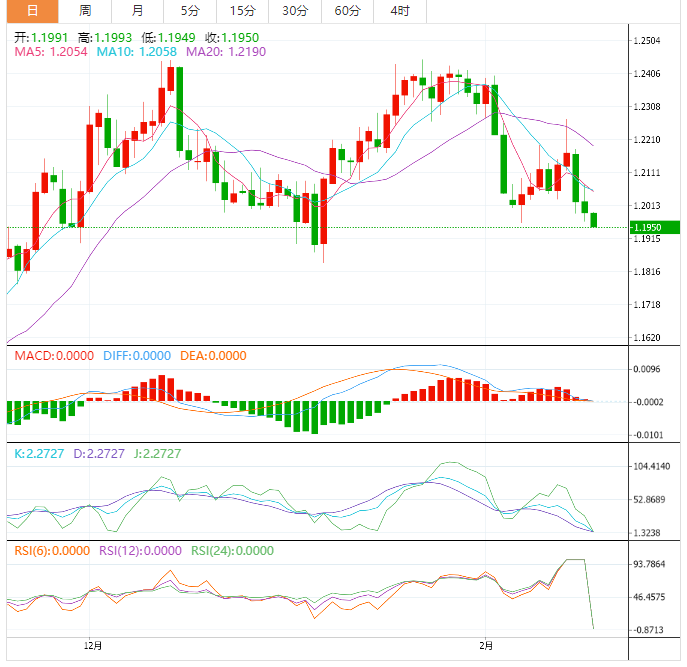Click the DEA value label
This screenshot has width=687, height=667.
tap(214, 356)
